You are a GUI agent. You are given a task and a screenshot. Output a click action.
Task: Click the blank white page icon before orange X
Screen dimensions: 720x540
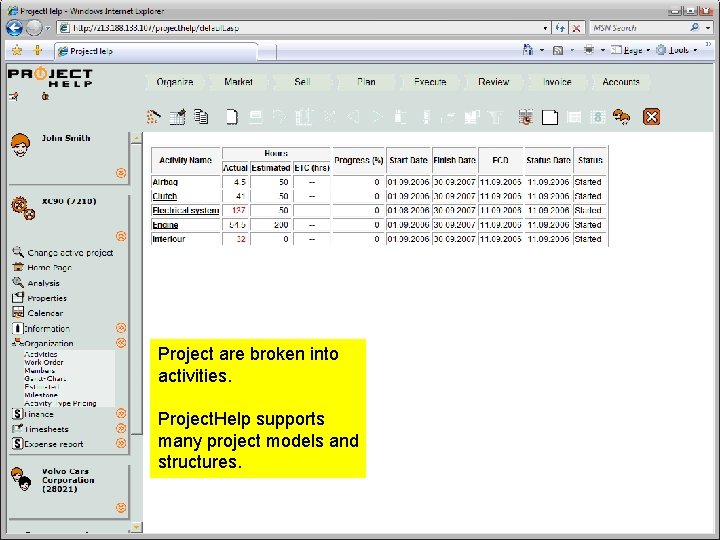tap(550, 118)
